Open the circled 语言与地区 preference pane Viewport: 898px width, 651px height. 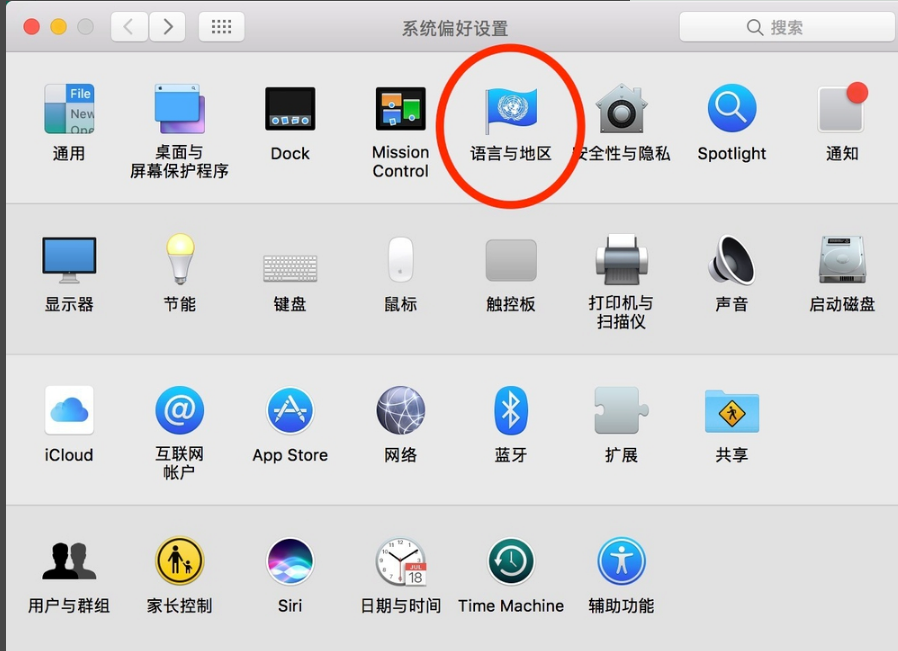510,110
